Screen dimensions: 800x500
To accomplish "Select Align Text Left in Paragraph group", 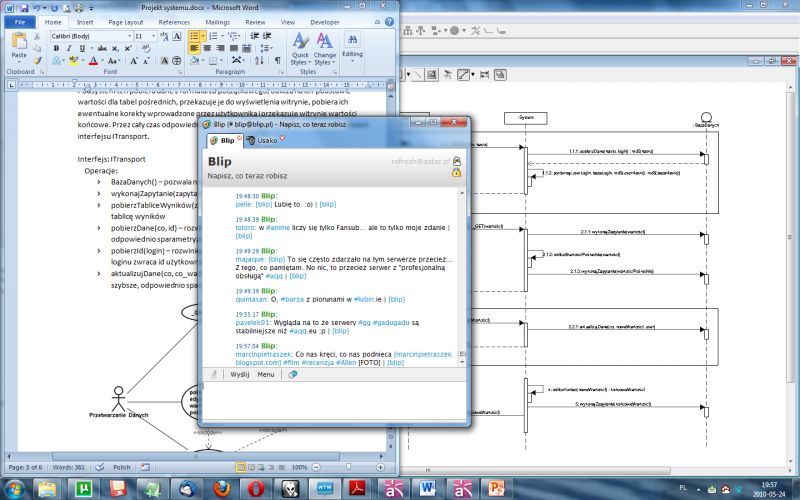I will click(x=194, y=48).
